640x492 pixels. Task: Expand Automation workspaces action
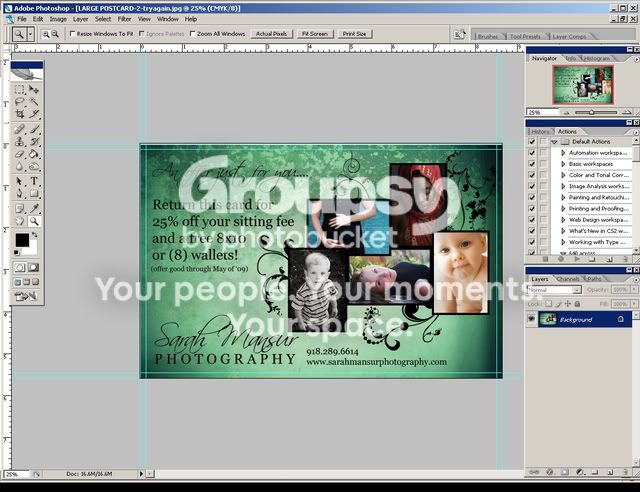coord(563,153)
